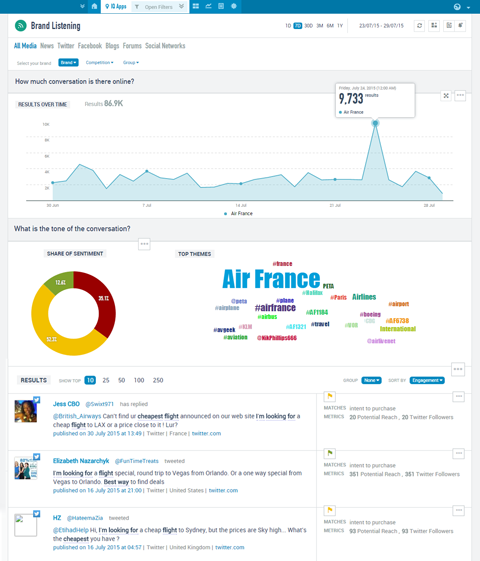
Task: Switch to the Social Networks tab
Action: [165, 46]
